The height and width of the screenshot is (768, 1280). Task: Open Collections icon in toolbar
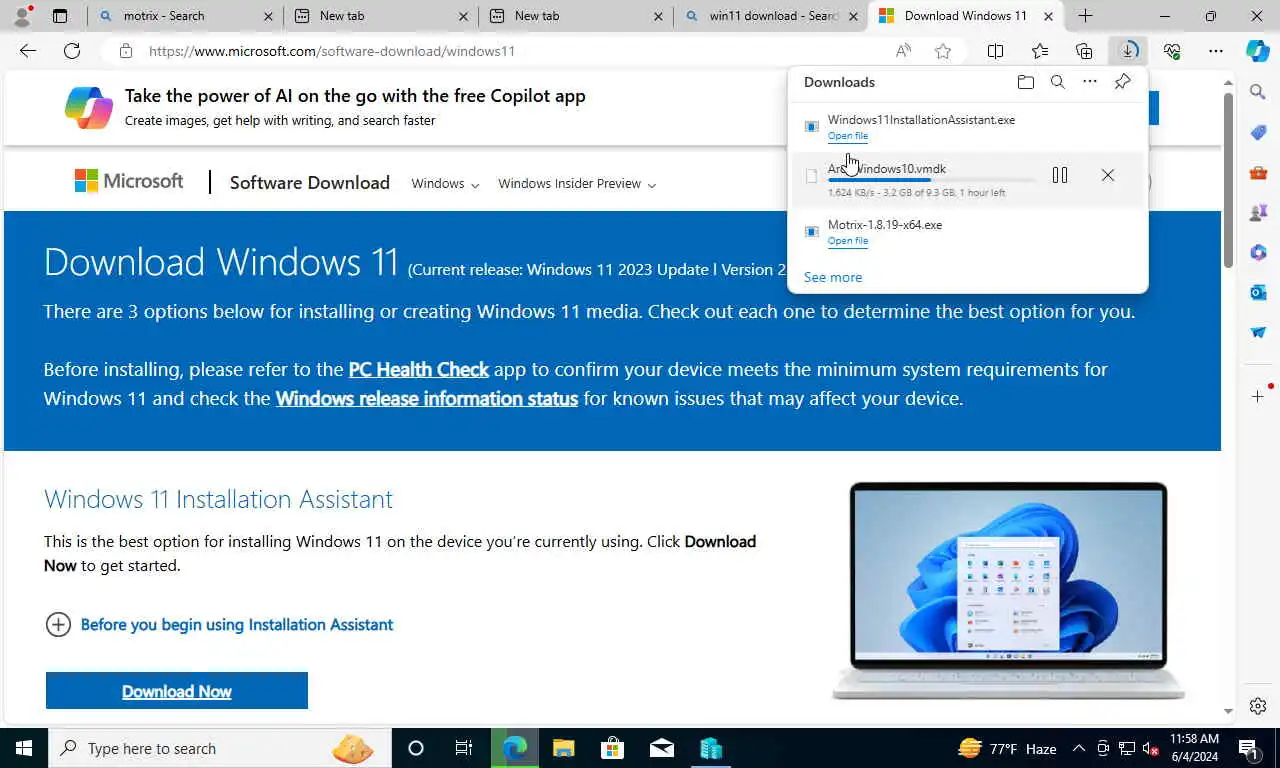[x=1084, y=51]
